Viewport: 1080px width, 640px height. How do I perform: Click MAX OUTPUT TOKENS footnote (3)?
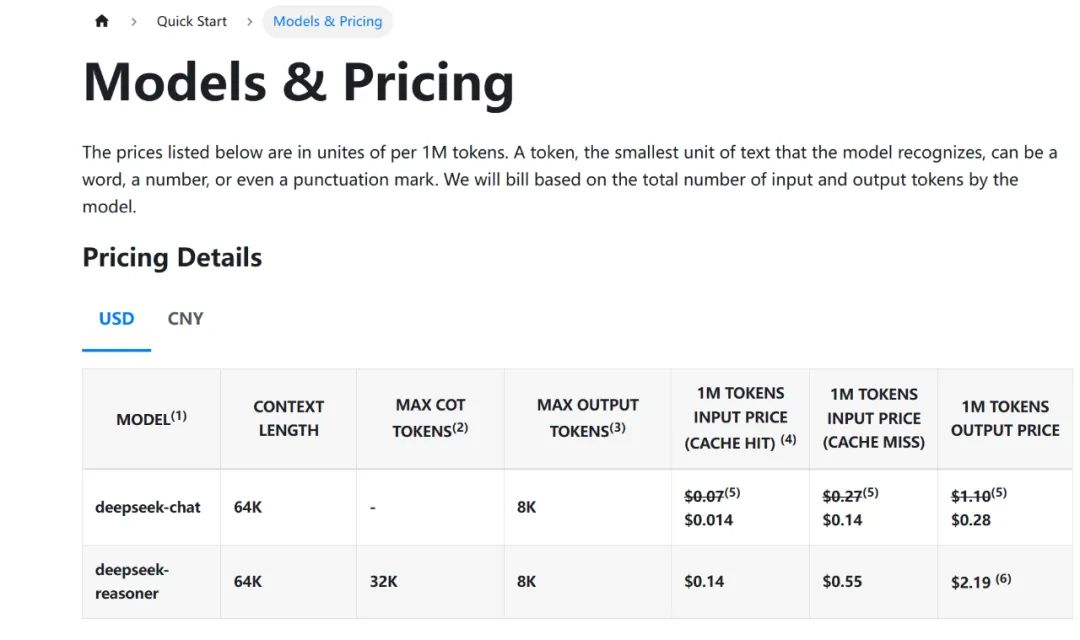[618, 427]
